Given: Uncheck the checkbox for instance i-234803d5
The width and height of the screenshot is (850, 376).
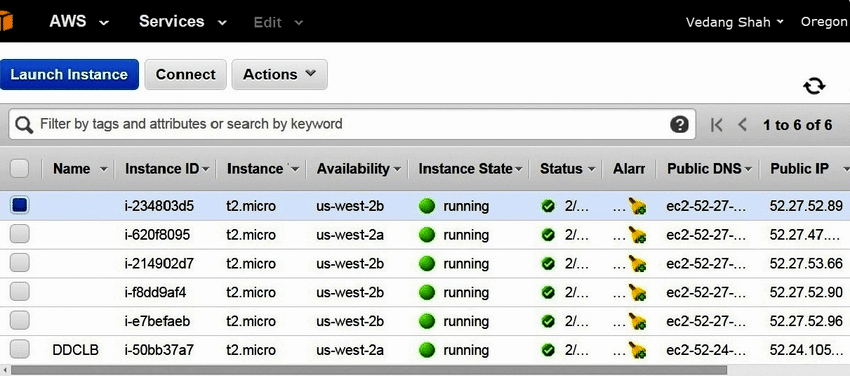Looking at the screenshot, I should click(x=20, y=205).
